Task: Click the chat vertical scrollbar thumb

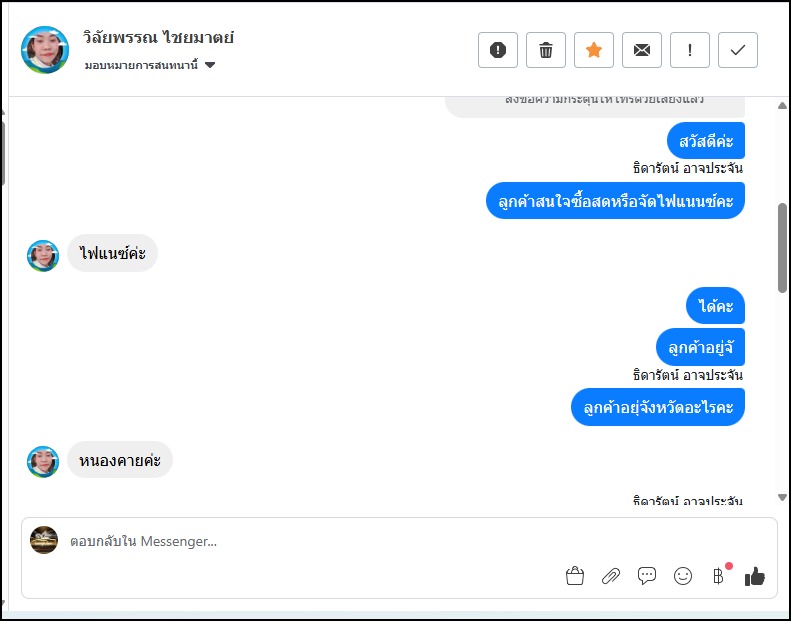Action: [x=782, y=246]
